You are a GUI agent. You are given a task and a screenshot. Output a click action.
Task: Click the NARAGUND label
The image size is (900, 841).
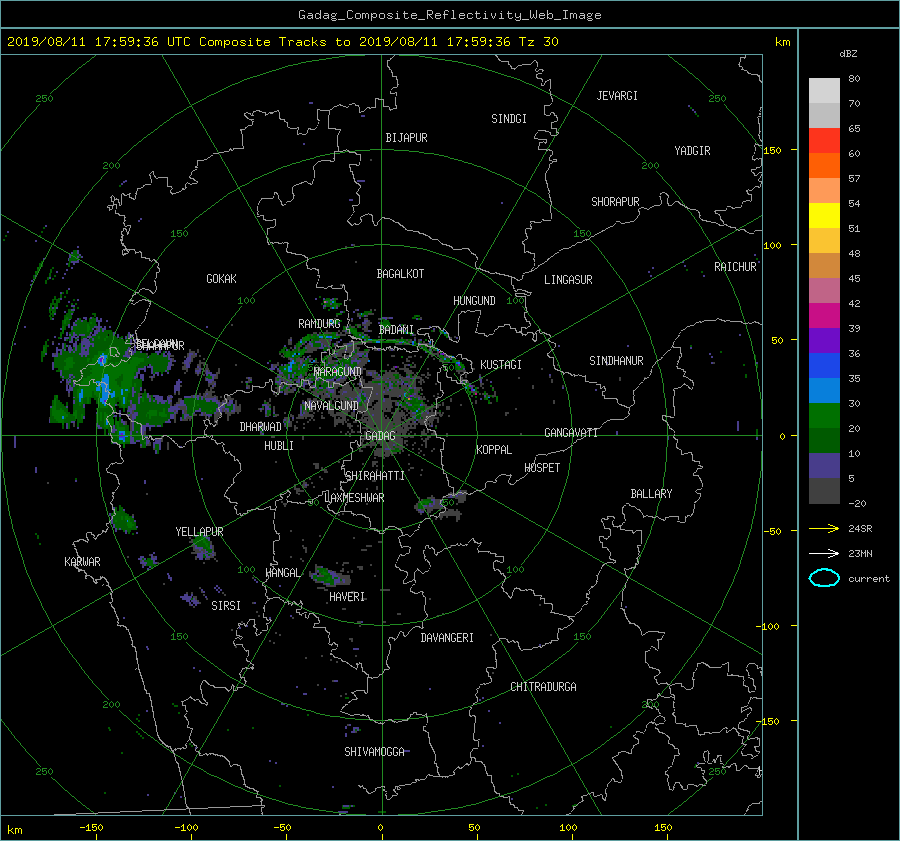click(338, 372)
